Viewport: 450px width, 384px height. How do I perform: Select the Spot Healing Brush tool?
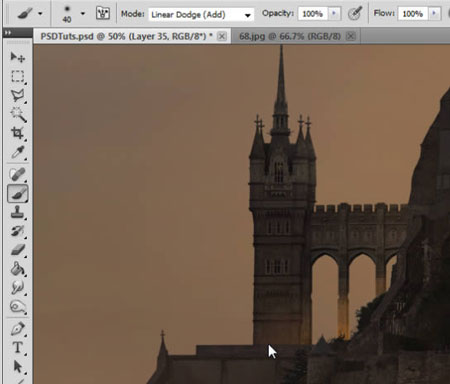[x=17, y=174]
